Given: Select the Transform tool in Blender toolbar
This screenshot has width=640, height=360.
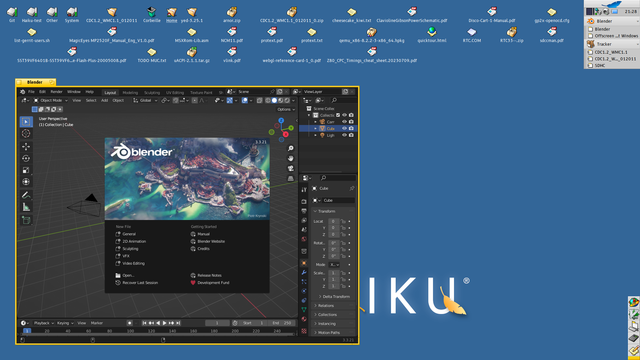Looking at the screenshot, I should (26, 182).
